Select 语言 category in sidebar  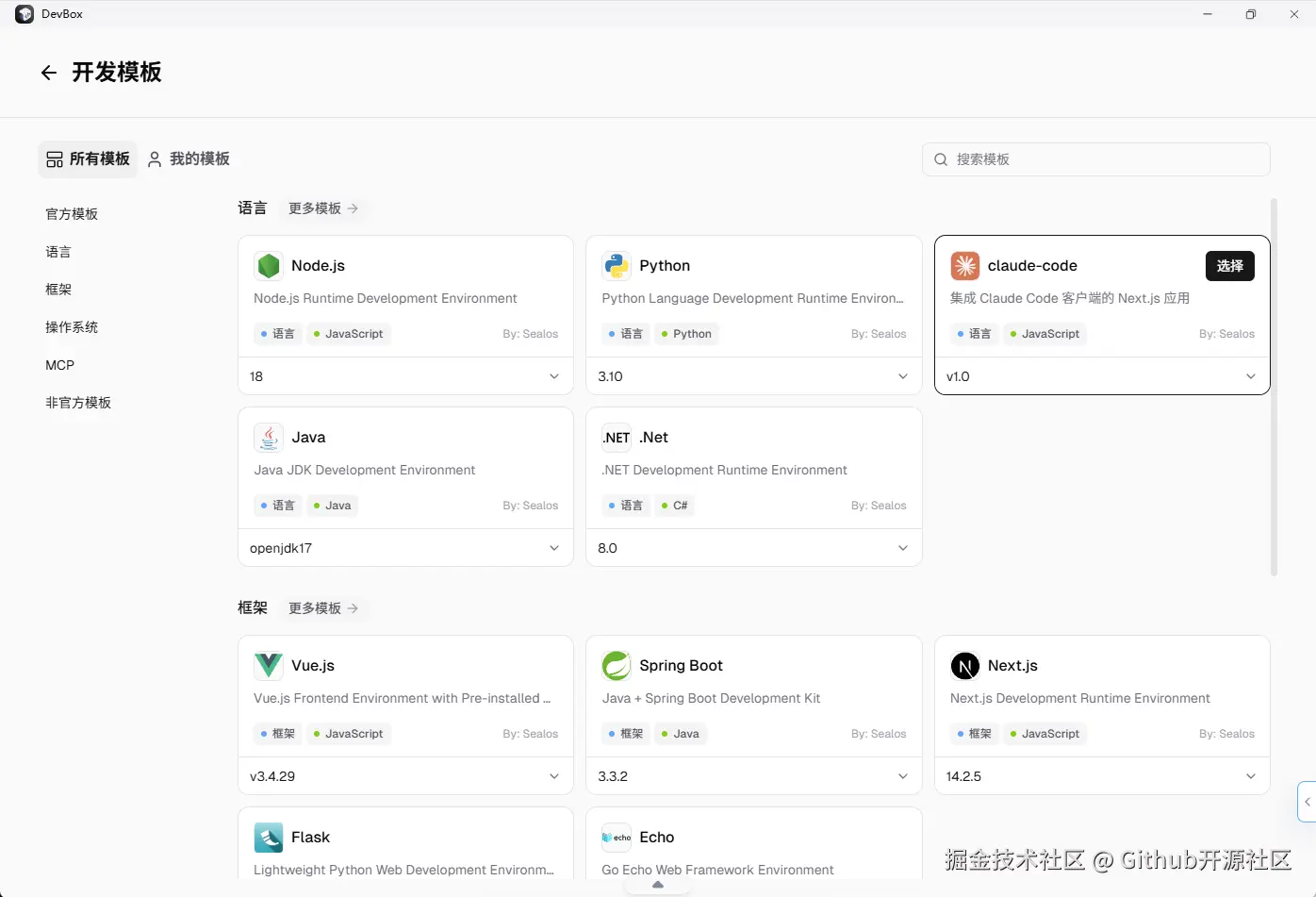coord(58,252)
